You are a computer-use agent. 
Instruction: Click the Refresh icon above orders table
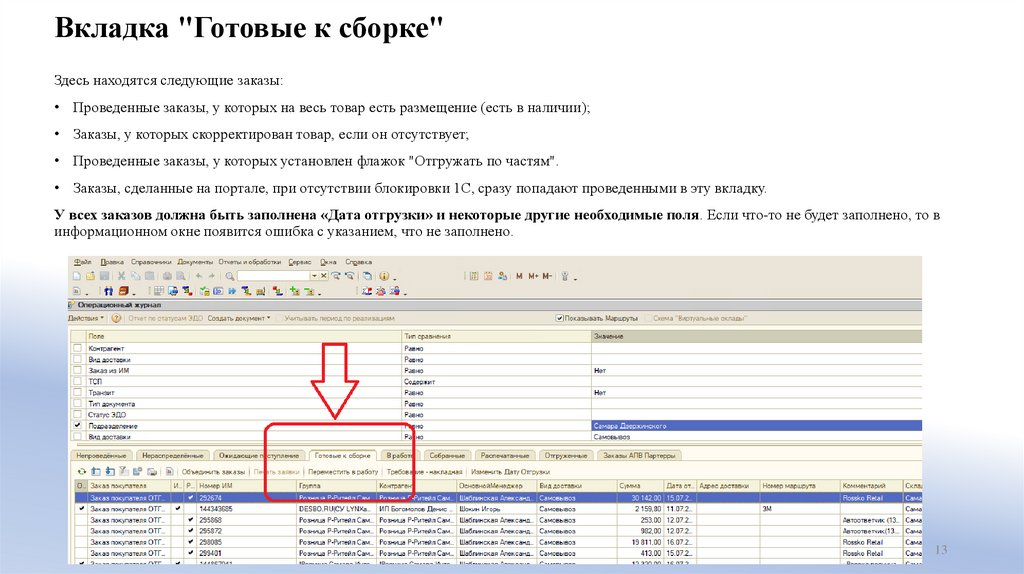point(82,471)
